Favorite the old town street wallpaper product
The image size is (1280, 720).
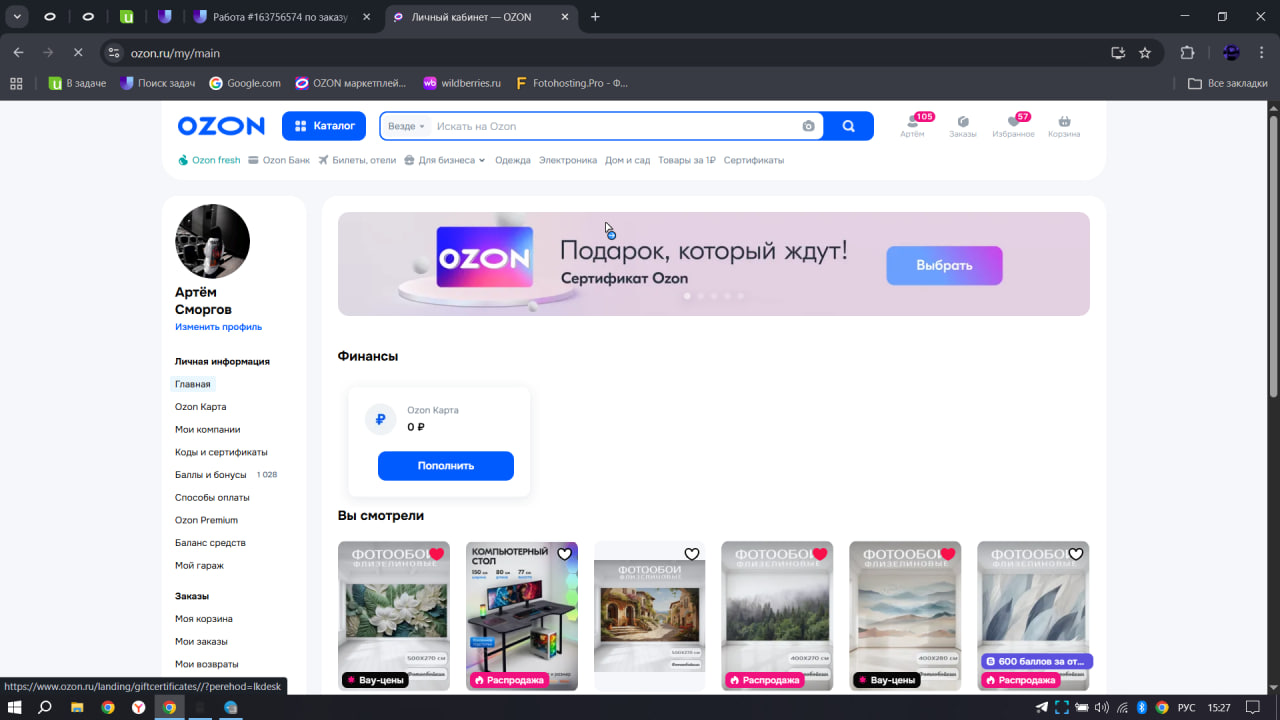click(692, 554)
